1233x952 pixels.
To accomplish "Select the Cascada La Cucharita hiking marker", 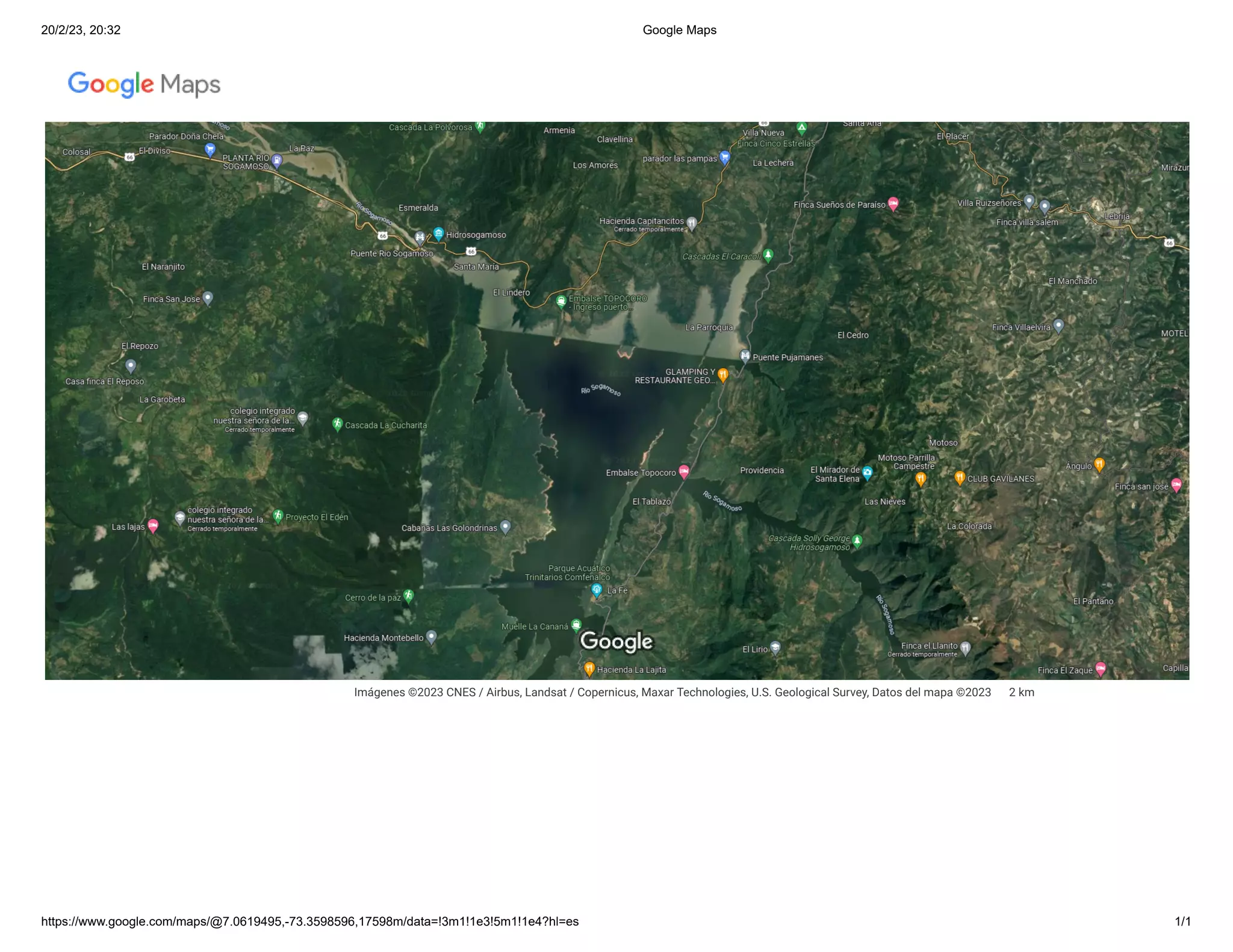I will 338,424.
